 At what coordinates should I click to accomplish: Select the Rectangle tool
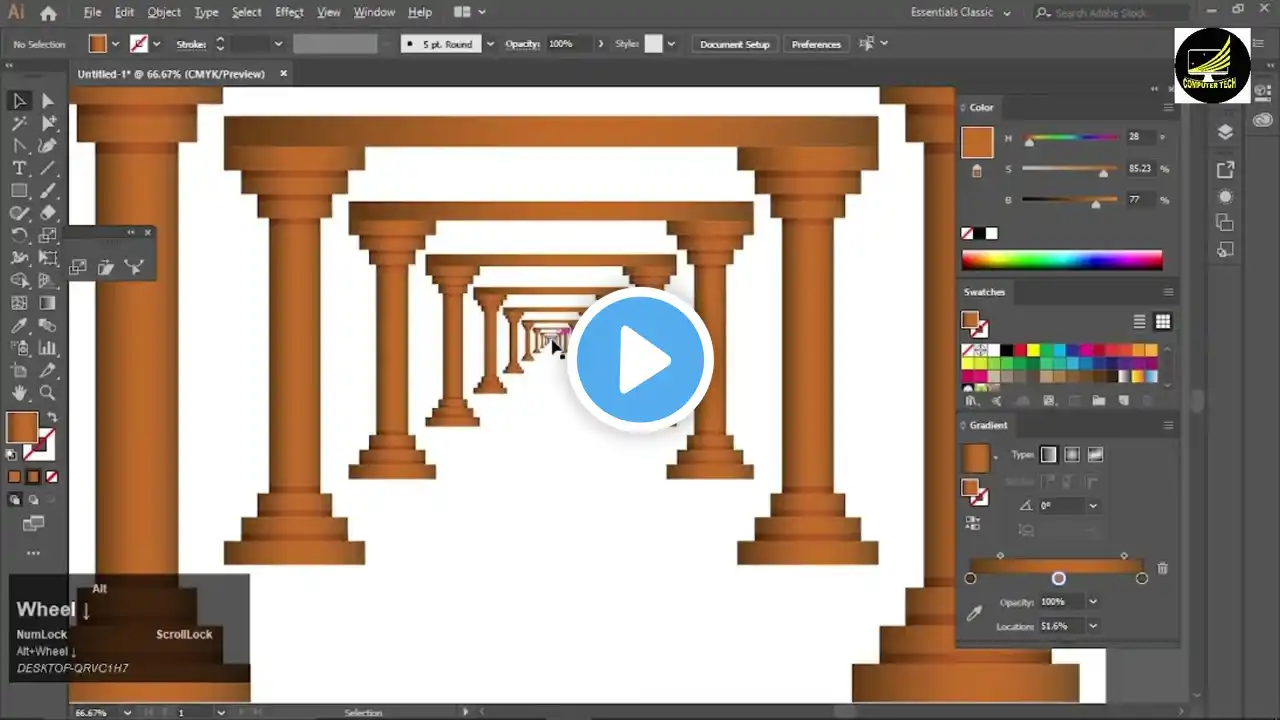[19, 190]
